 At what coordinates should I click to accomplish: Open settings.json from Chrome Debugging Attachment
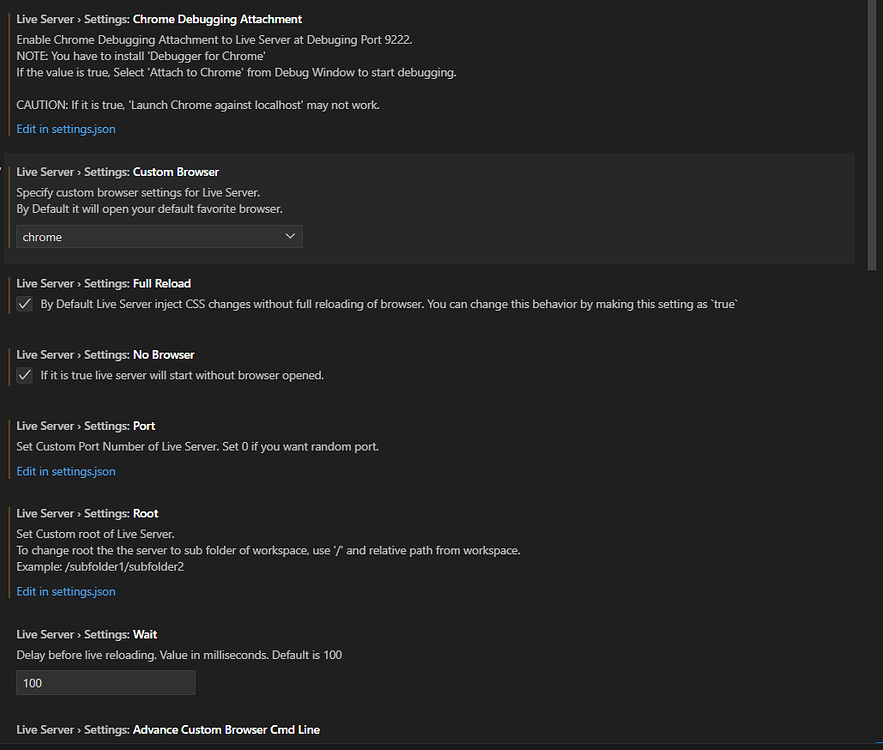coord(66,129)
